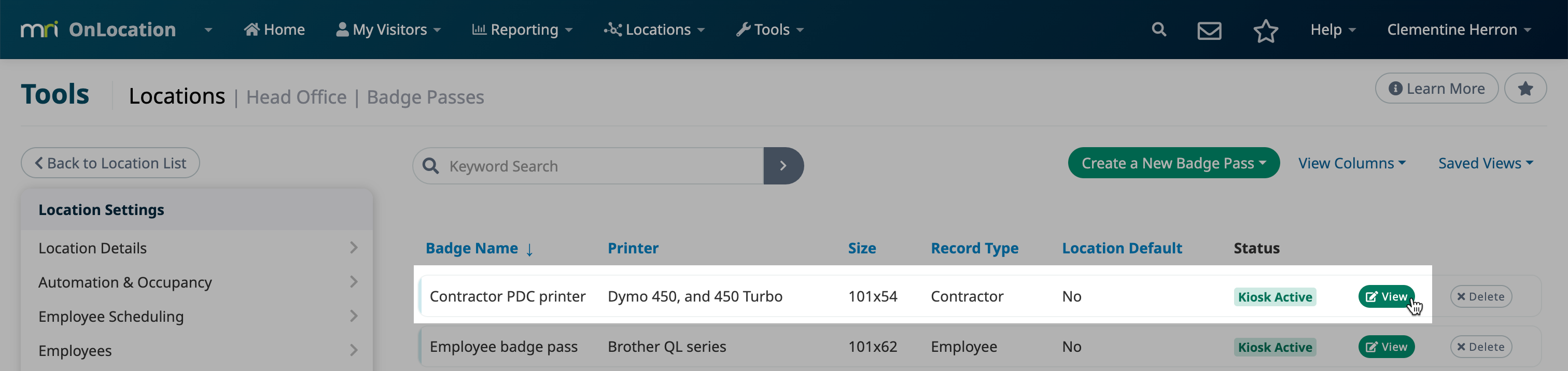Bookmark this page with the star button

(1525, 89)
